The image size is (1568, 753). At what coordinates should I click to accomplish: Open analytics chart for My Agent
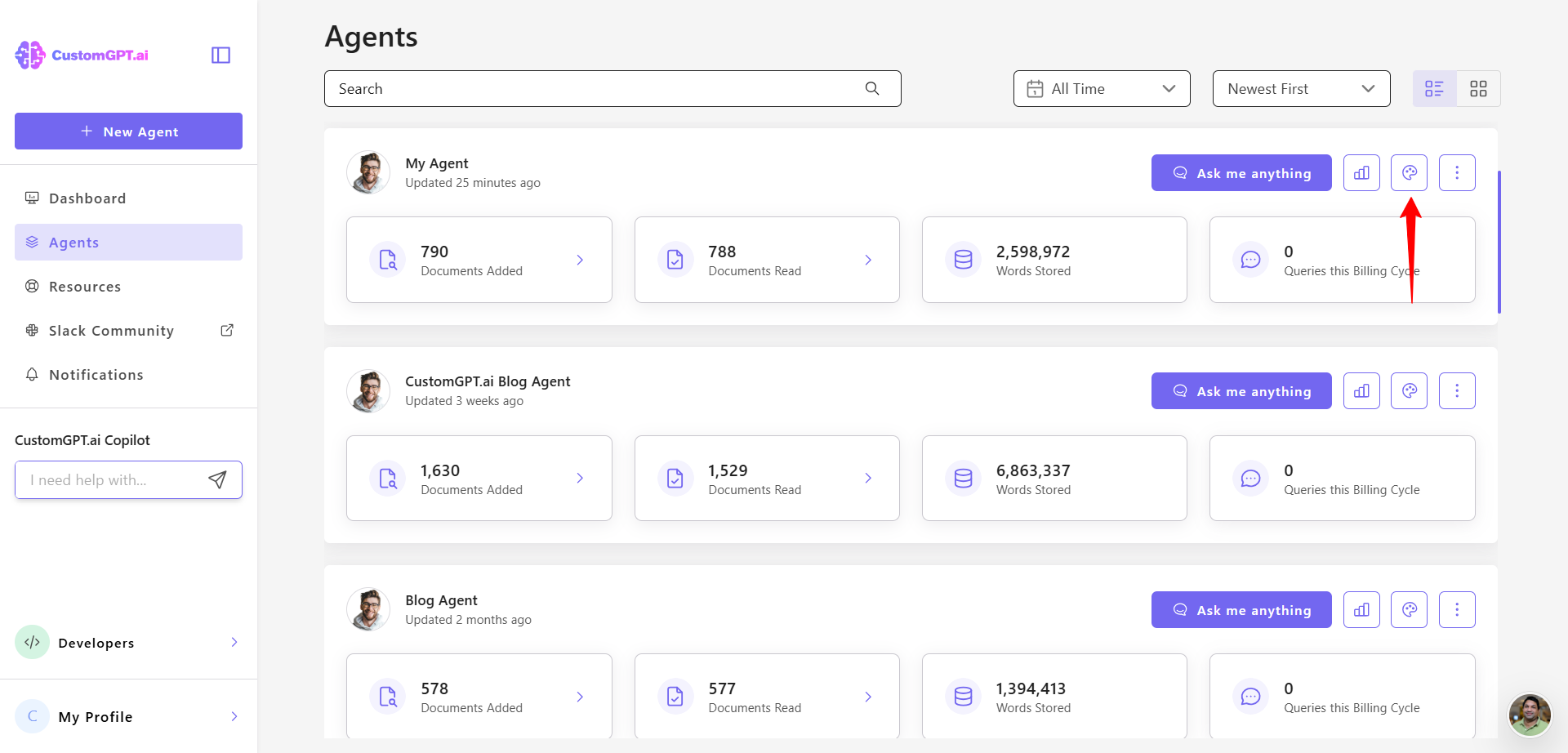(1361, 173)
